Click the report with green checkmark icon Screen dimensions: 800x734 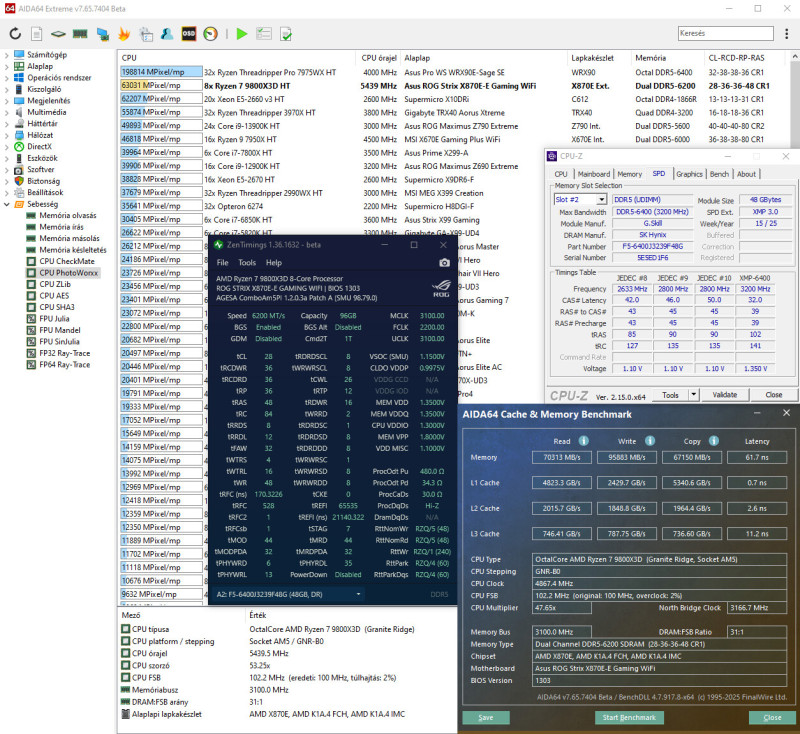pos(286,34)
